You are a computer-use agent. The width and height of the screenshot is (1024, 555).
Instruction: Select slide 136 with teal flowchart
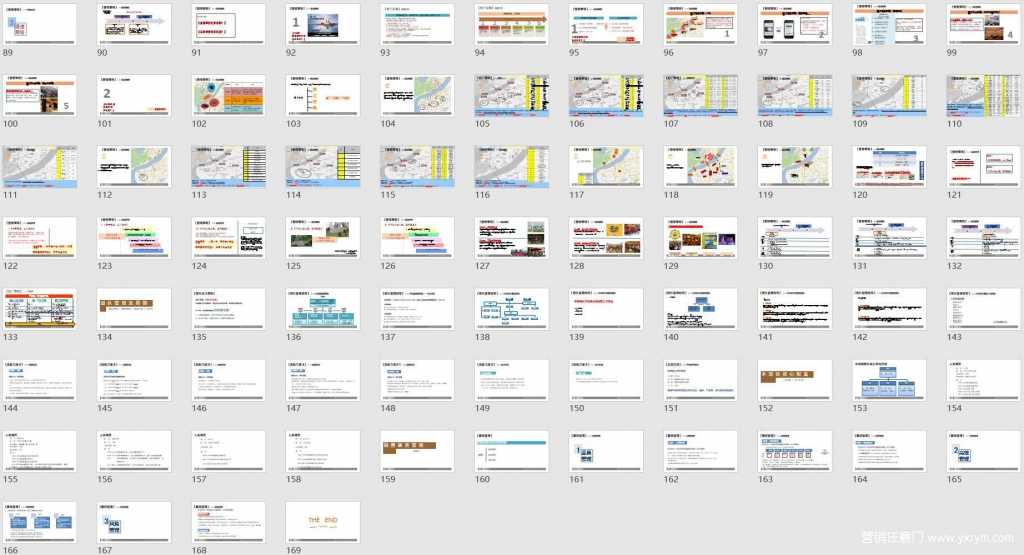pyautogui.click(x=324, y=309)
